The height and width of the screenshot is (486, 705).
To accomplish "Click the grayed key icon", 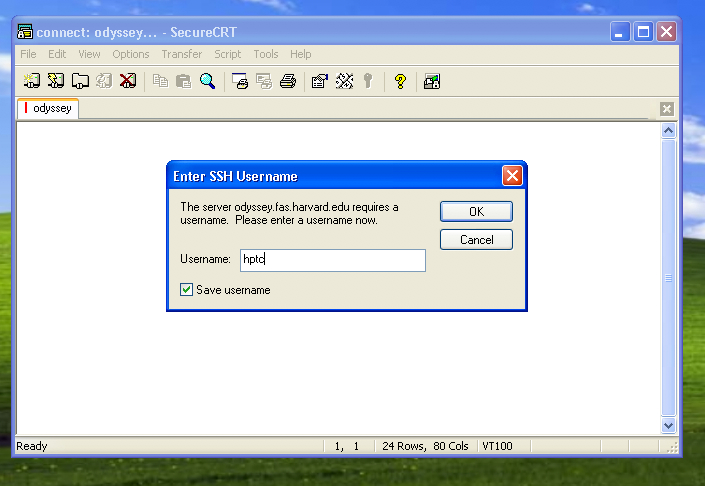I will (368, 81).
